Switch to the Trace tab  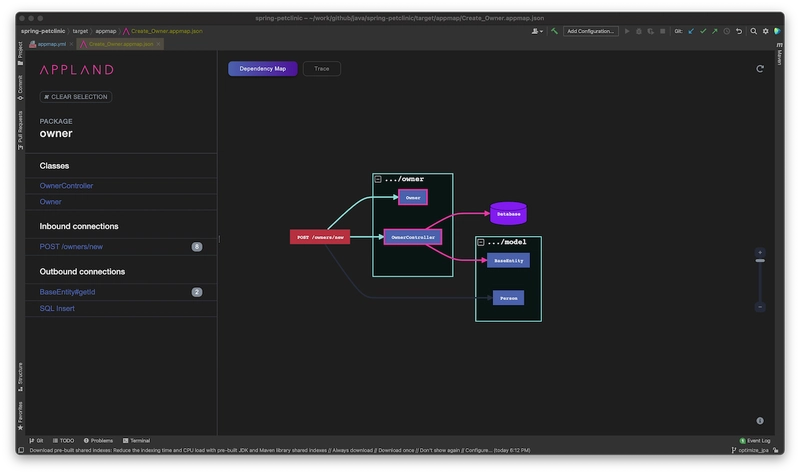[321, 69]
